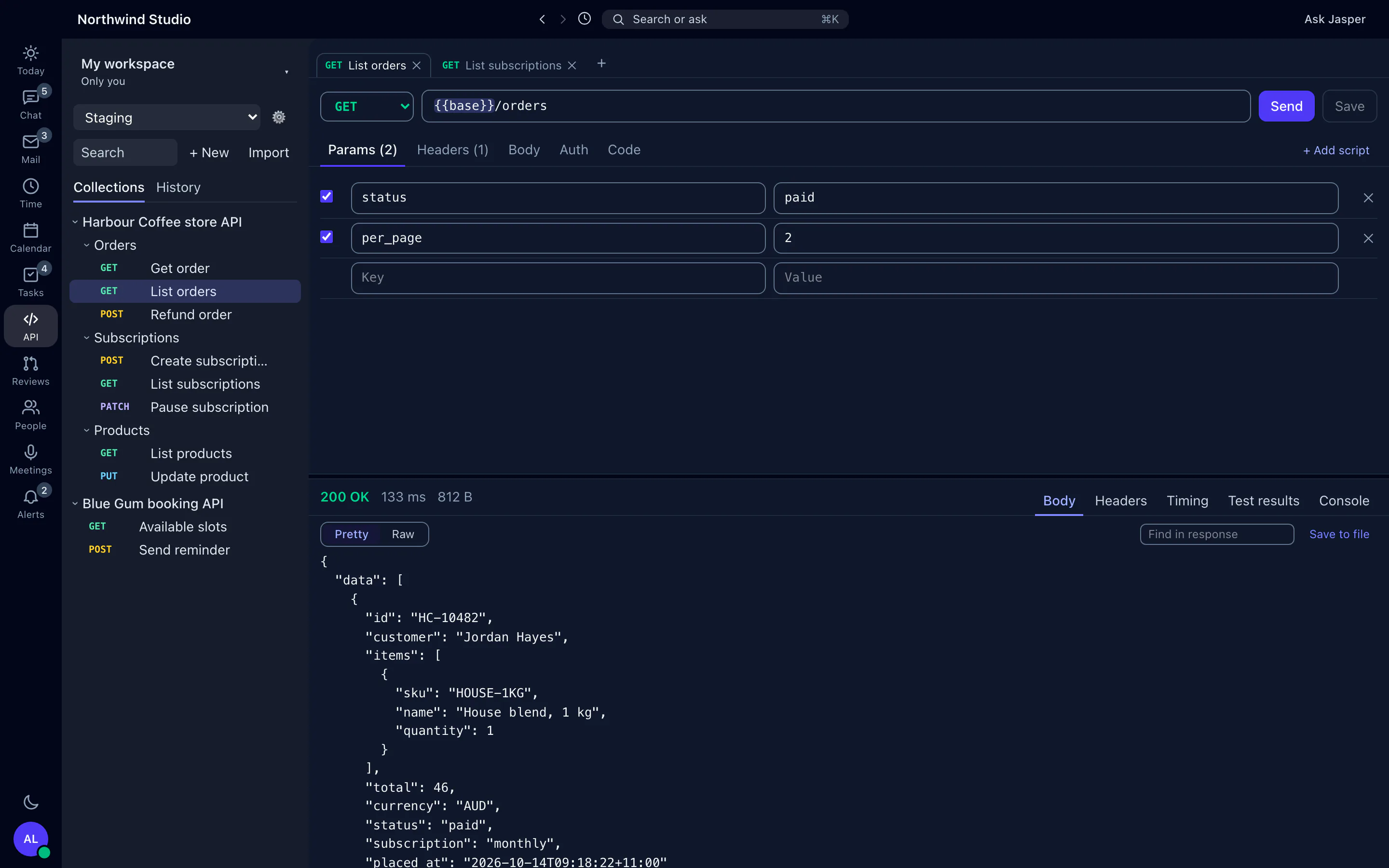
Task: Collapse the Products folder
Action: (86, 430)
